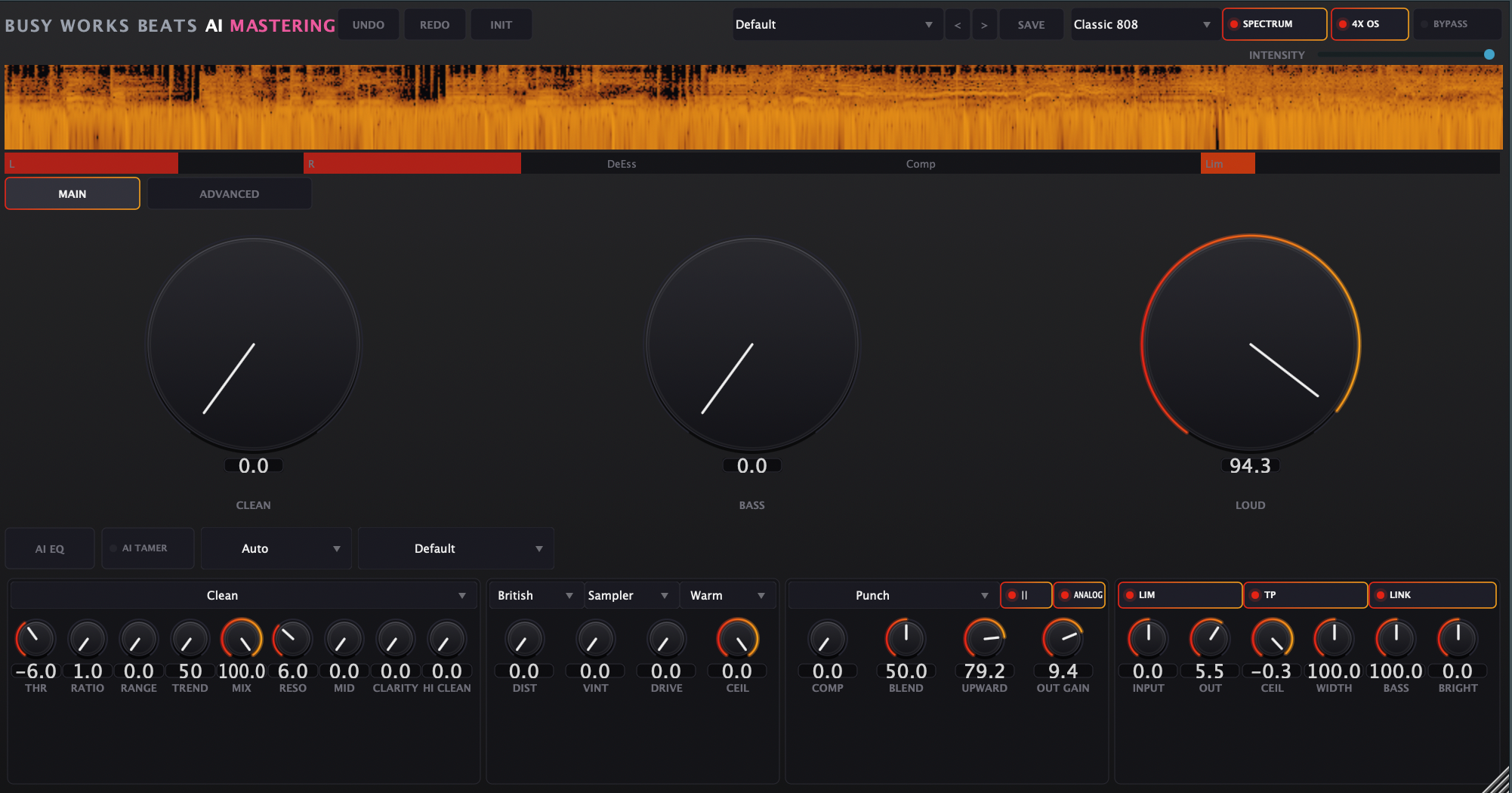Toggle the SPECTRUM display
Image resolution: width=1512 pixels, height=793 pixels.
coord(1274,24)
